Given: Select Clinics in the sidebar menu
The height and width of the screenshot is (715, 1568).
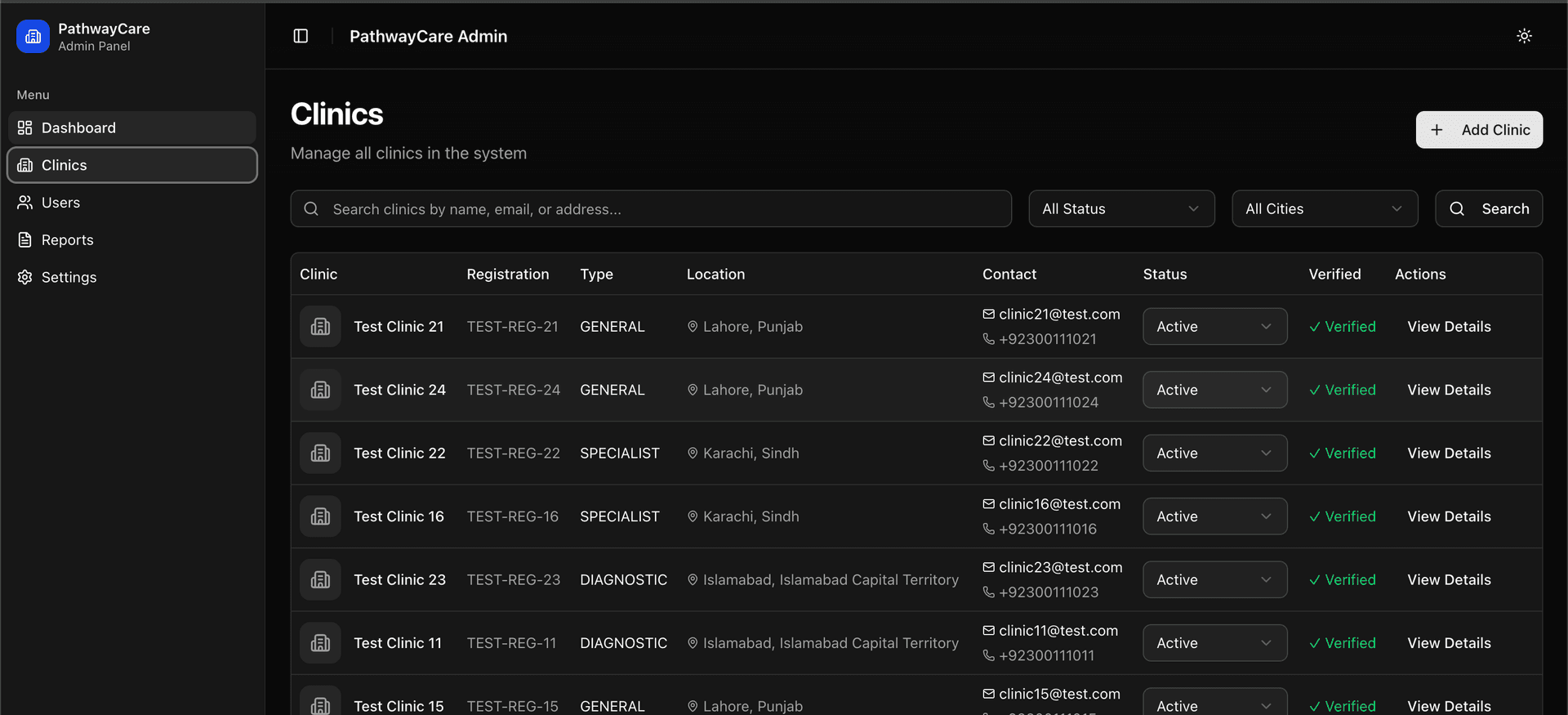Looking at the screenshot, I should (132, 165).
